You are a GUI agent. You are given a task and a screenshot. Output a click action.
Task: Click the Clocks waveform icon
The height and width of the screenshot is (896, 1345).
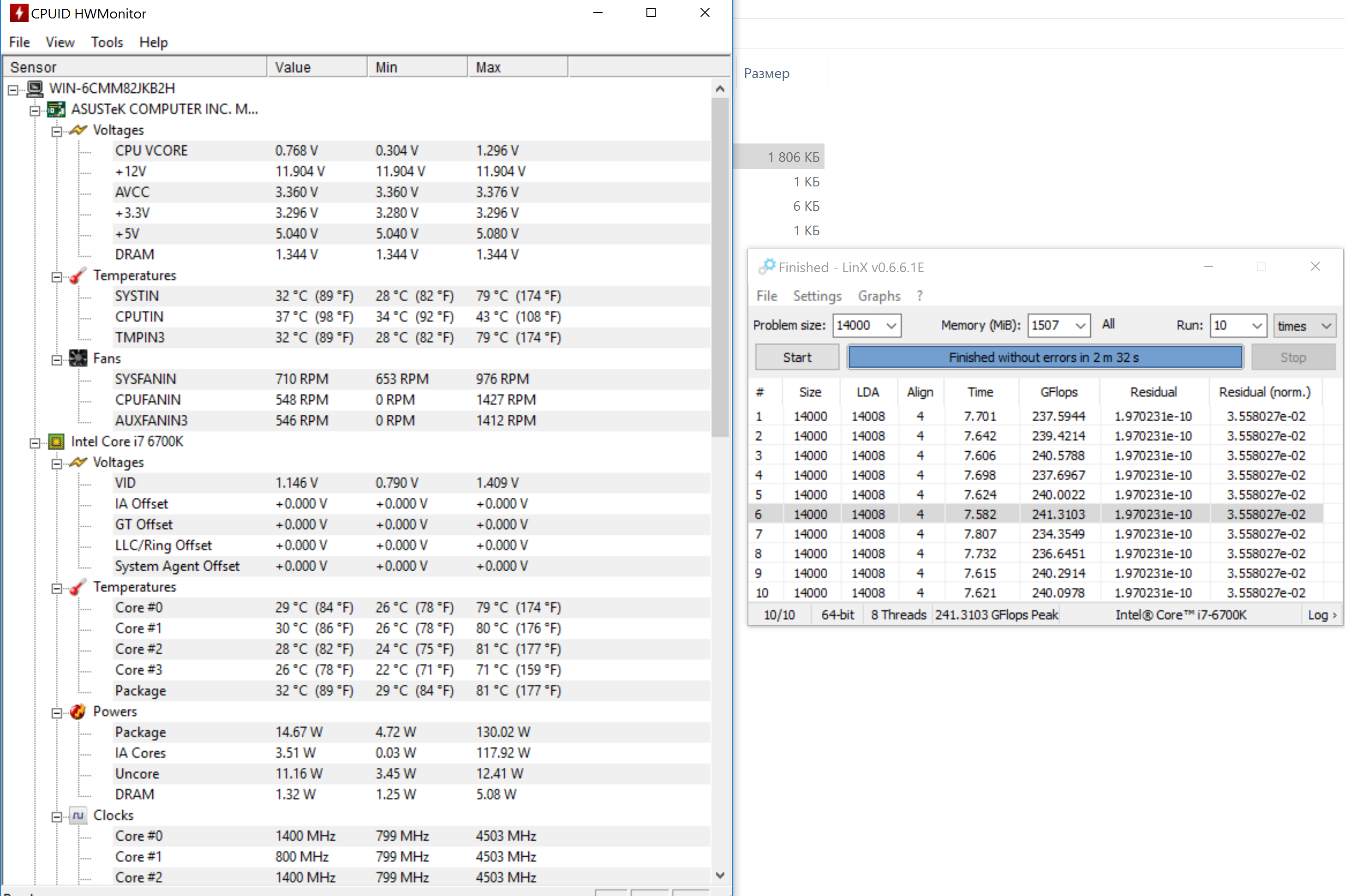[78, 815]
